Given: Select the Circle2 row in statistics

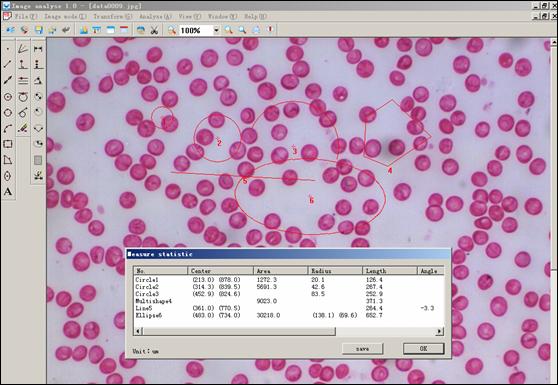Looking at the screenshot, I should 289,287.
